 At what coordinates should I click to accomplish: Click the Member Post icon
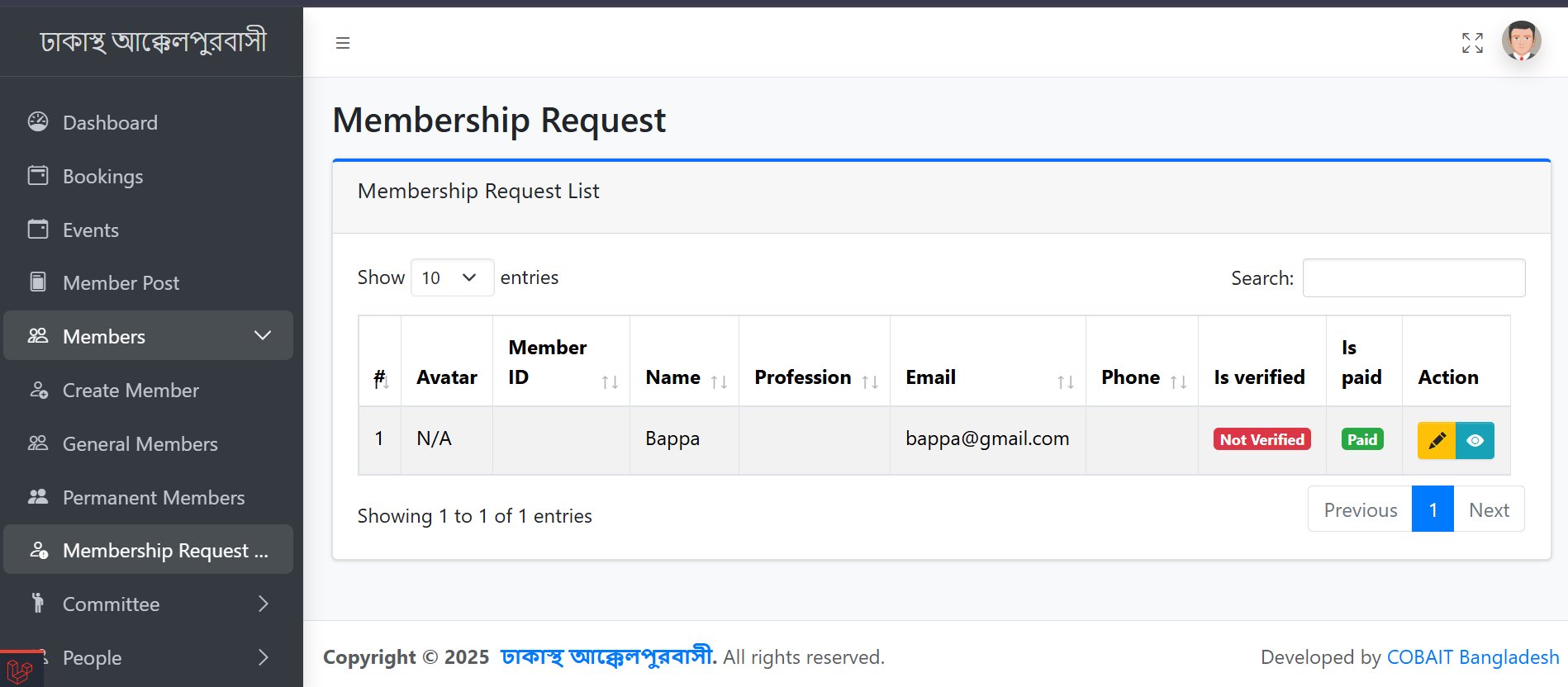(x=38, y=282)
